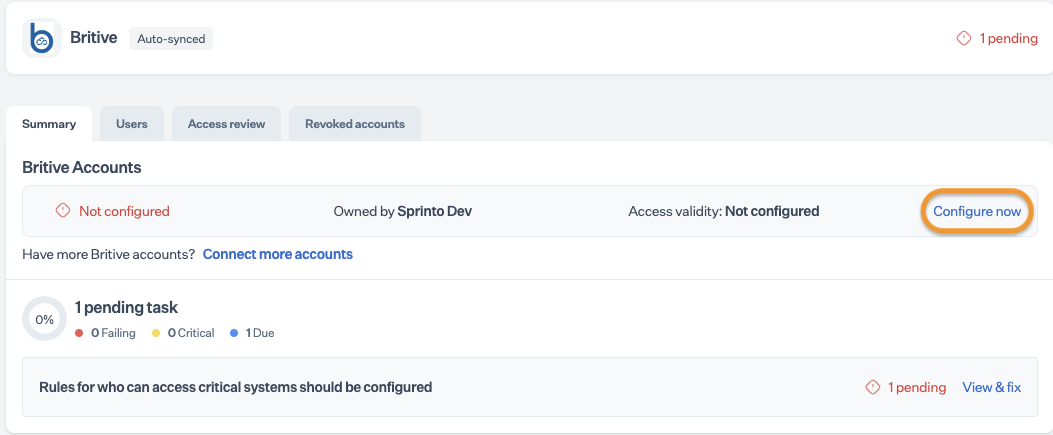Click the 1 pending text in header

click(x=1008, y=39)
